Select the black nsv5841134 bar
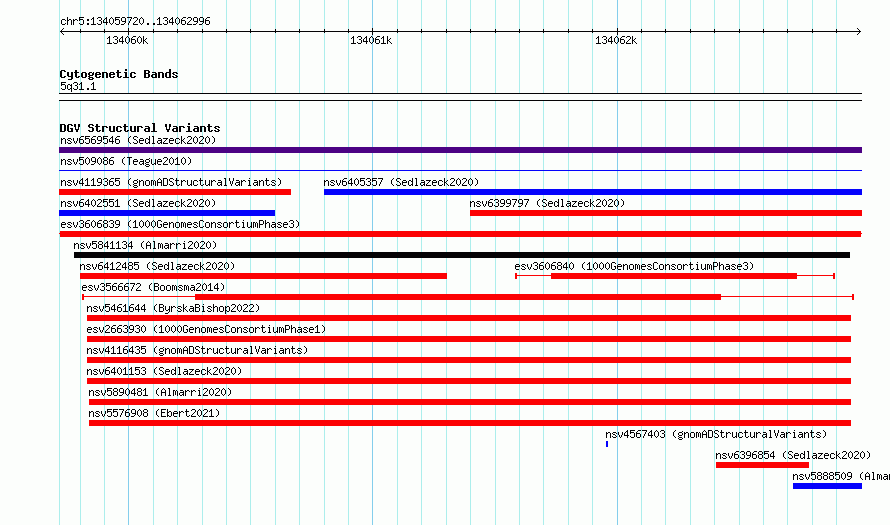This screenshot has height=525, width=890. pyautogui.click(x=462, y=255)
